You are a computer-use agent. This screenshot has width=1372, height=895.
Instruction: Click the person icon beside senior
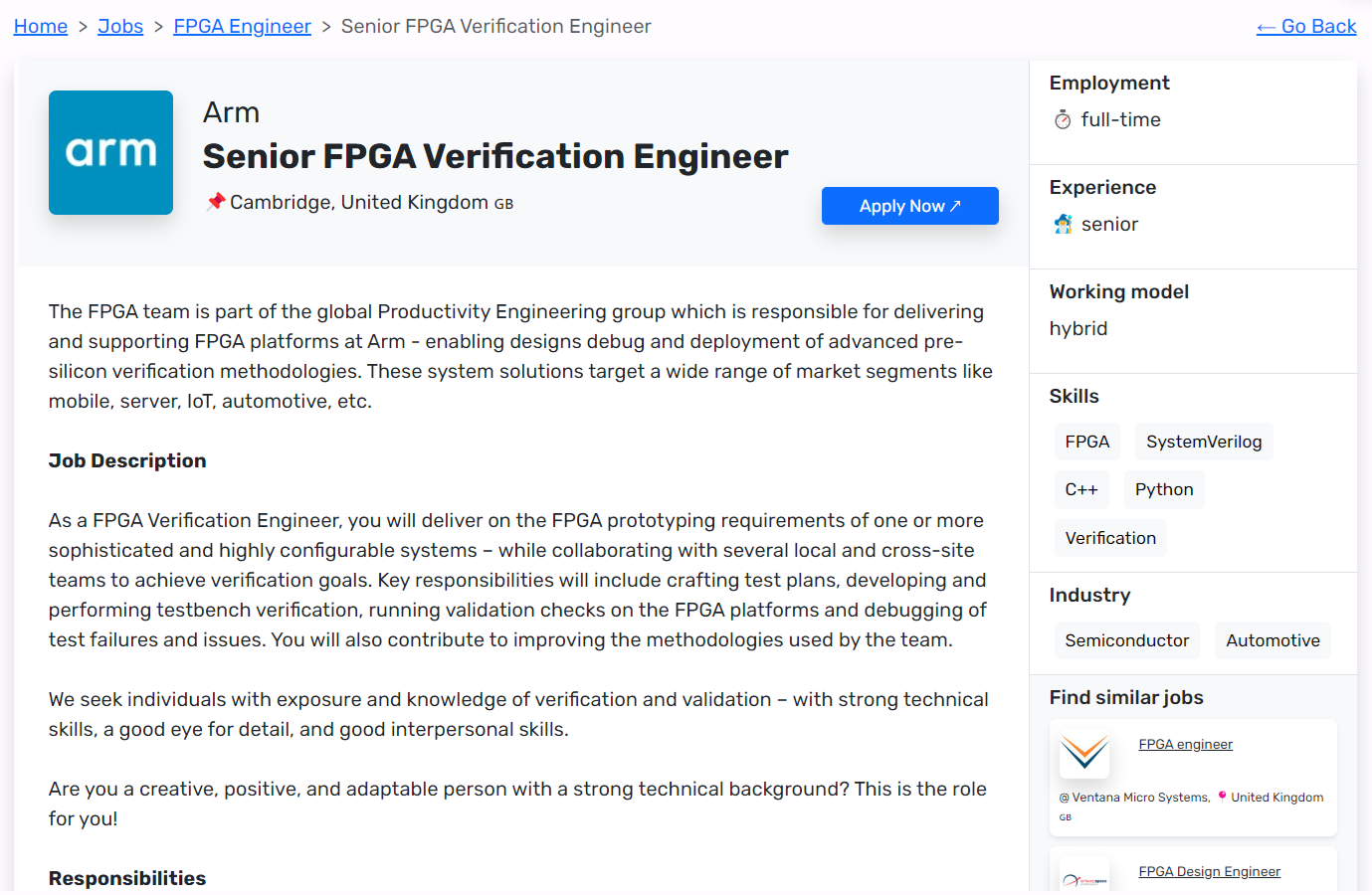pyautogui.click(x=1063, y=224)
